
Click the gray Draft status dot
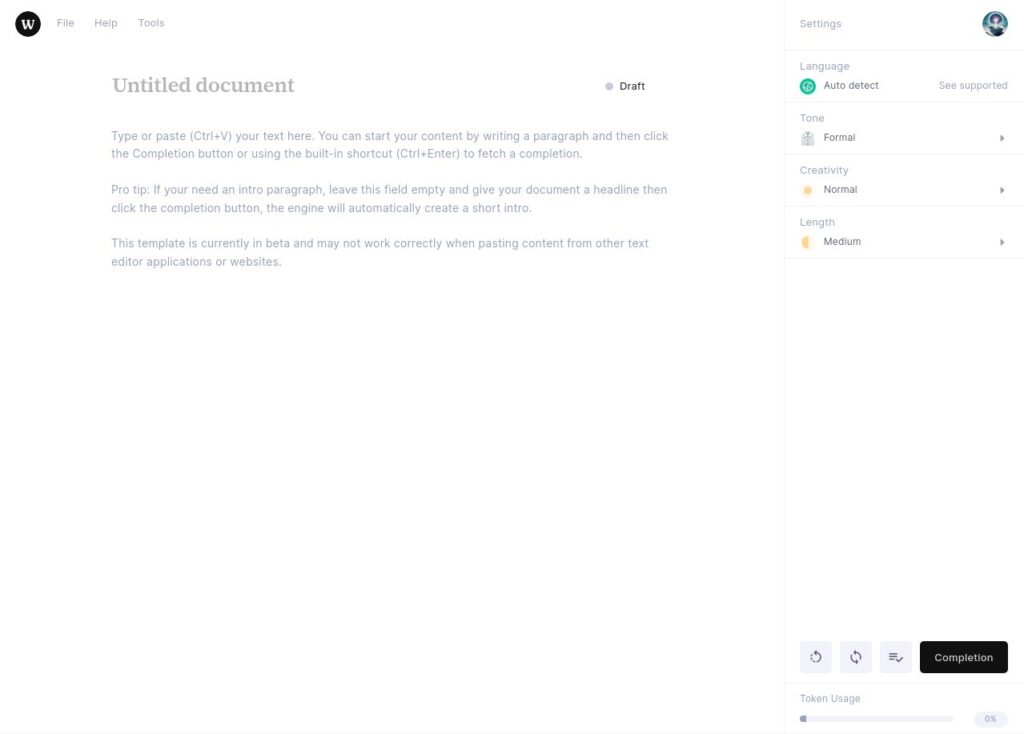[x=609, y=86]
